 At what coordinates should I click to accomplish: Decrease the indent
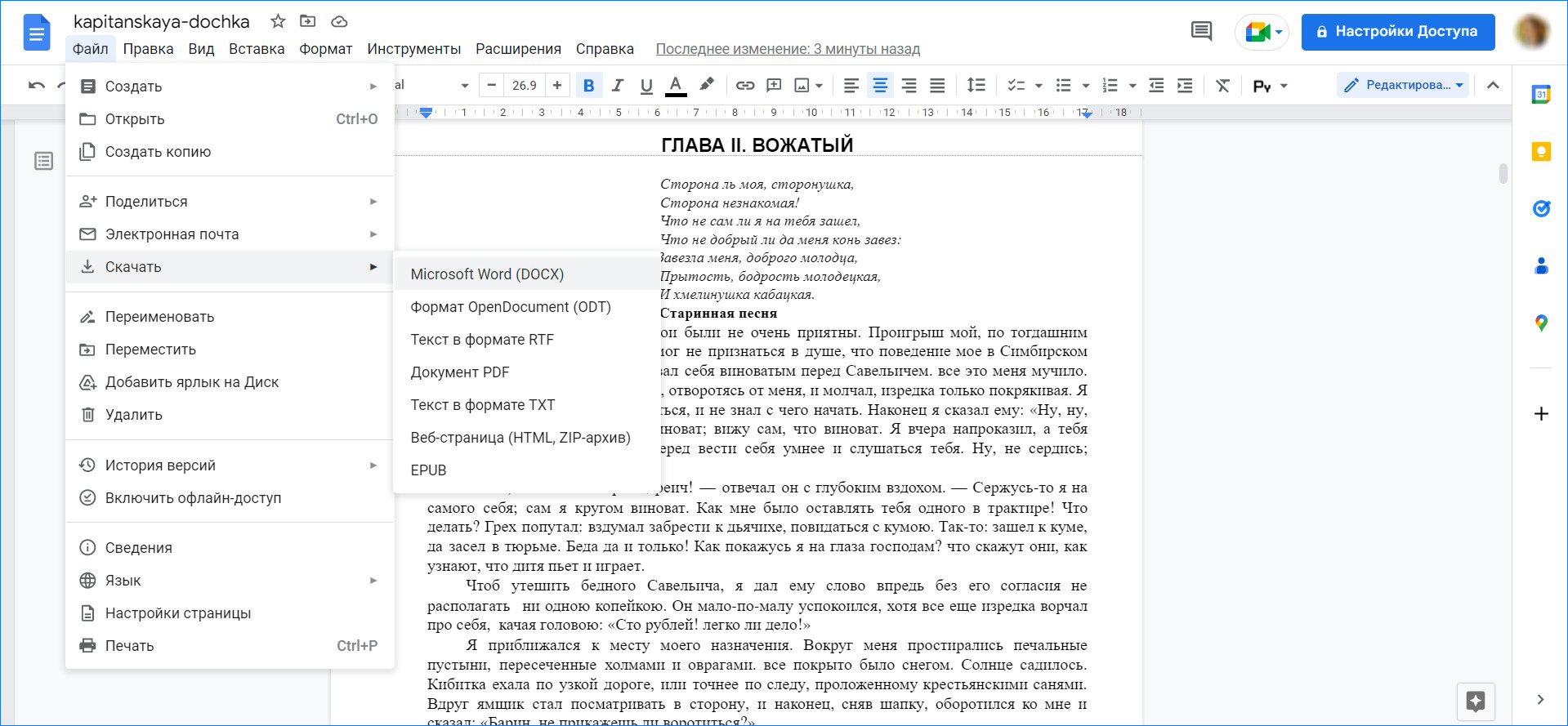point(1156,85)
